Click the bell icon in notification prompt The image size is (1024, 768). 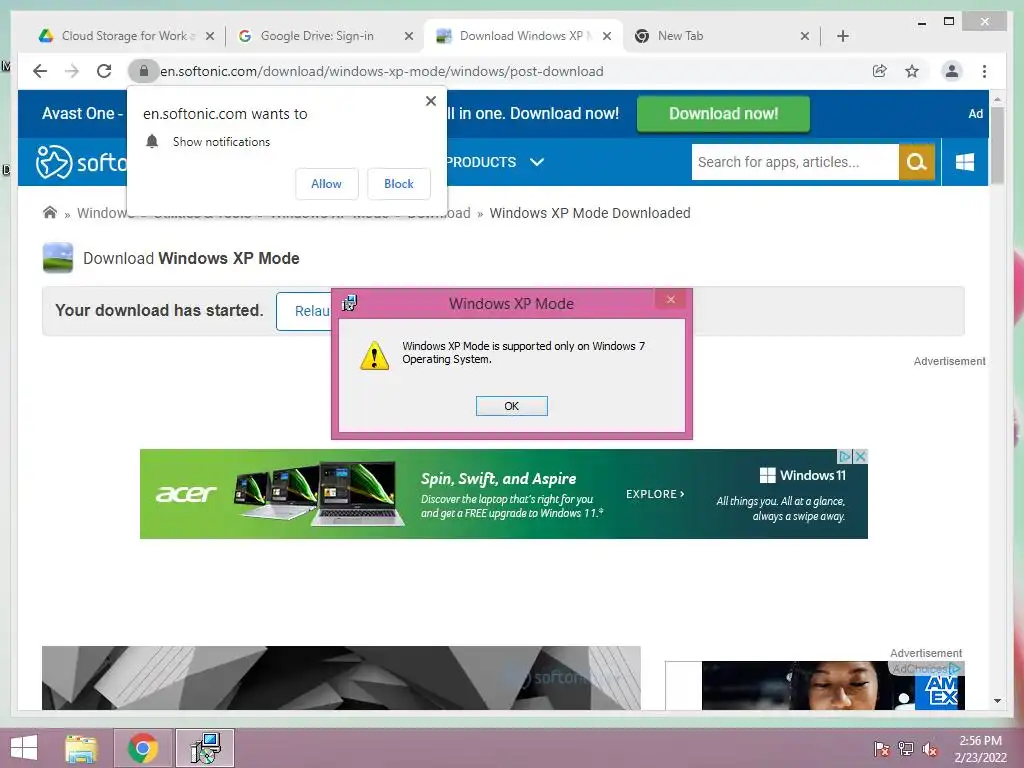pyautogui.click(x=152, y=141)
